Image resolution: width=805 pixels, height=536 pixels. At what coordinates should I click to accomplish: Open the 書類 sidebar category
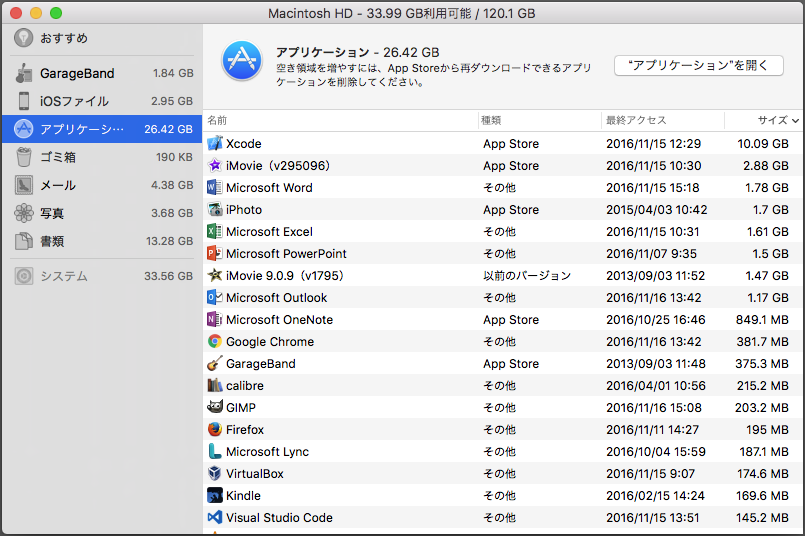(x=52, y=241)
